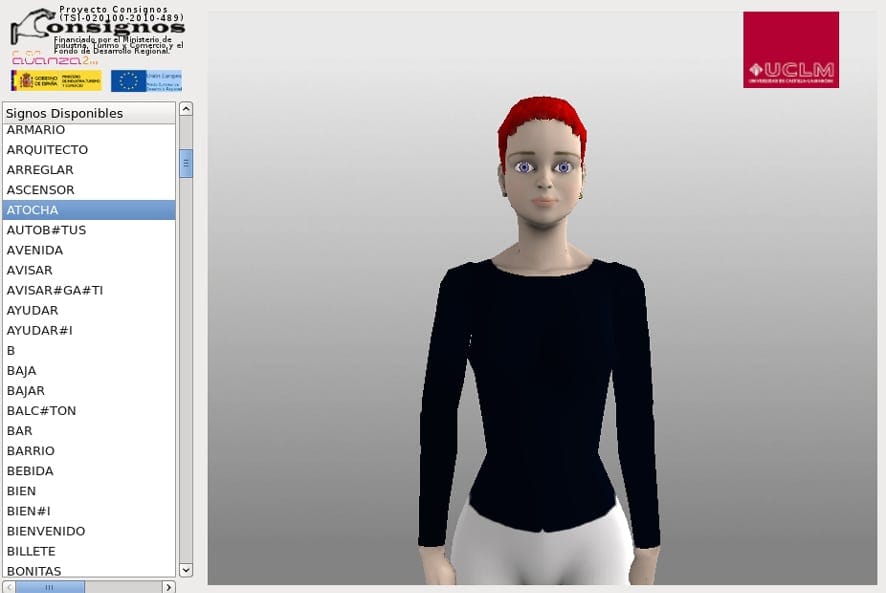
Task: Choose AUTOB#TUS from the list
Action: click(89, 230)
